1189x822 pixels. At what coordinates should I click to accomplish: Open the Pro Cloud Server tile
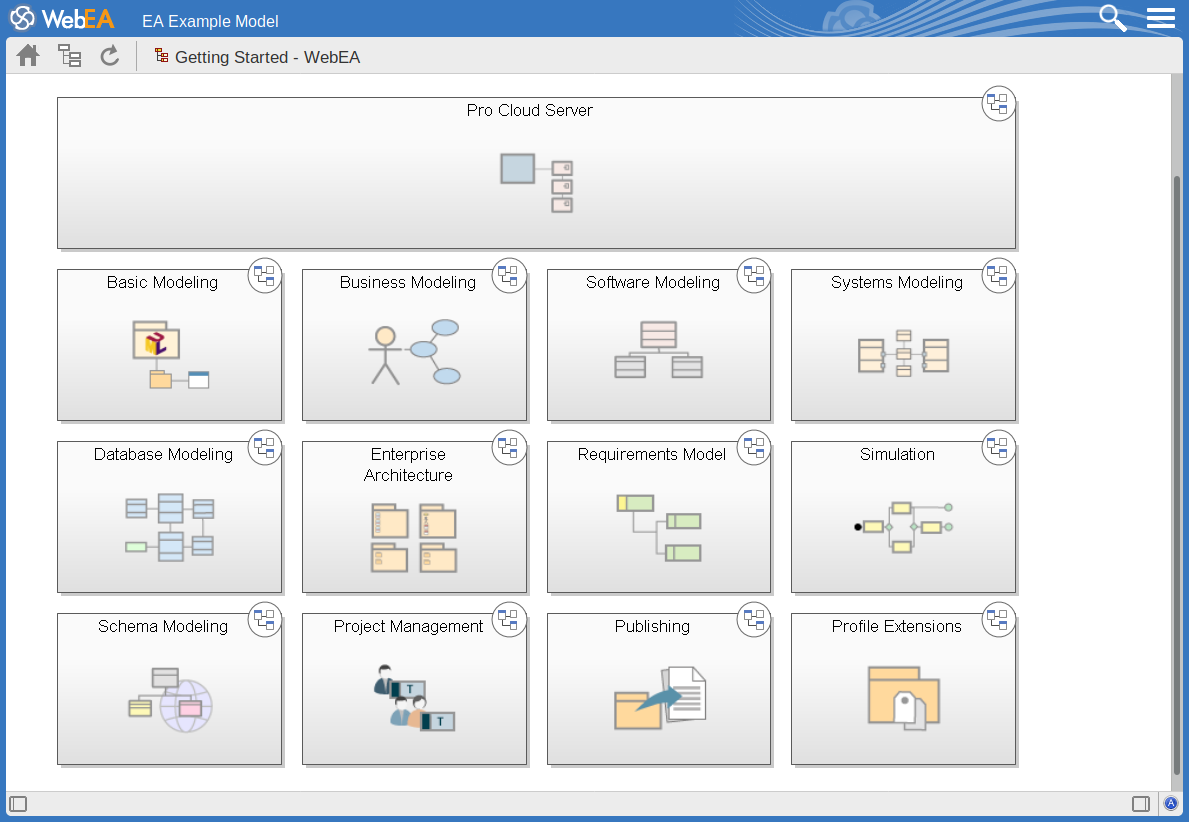[536, 173]
